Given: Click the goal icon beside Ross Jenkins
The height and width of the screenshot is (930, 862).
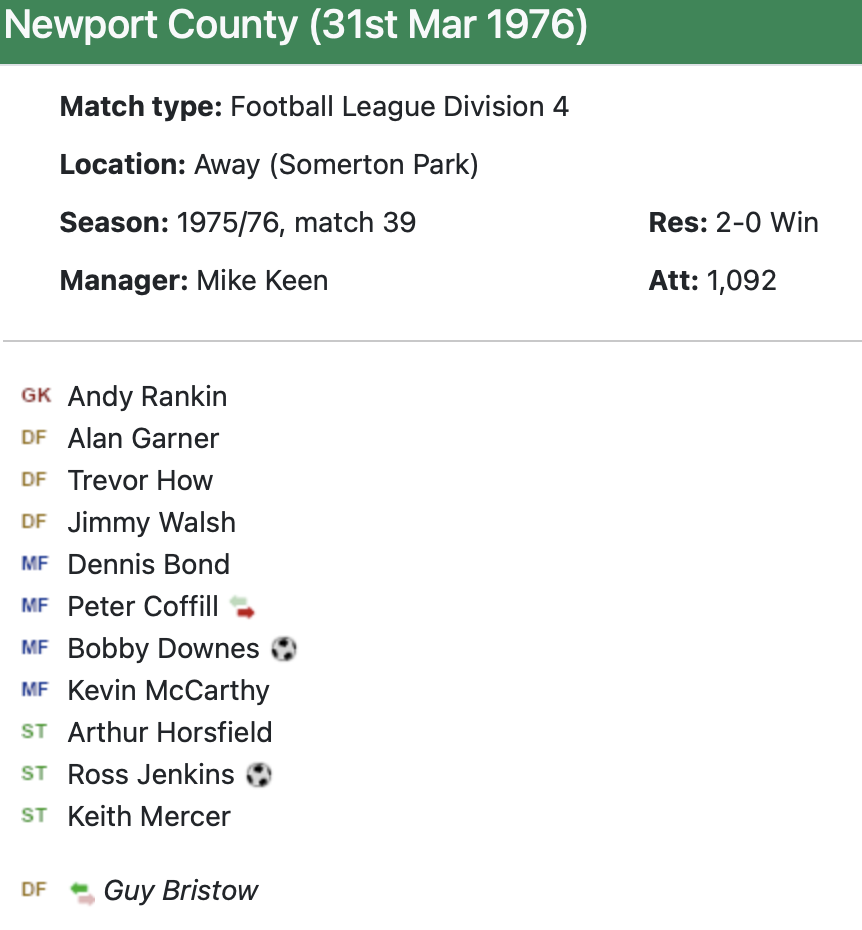Looking at the screenshot, I should pyautogui.click(x=259, y=775).
